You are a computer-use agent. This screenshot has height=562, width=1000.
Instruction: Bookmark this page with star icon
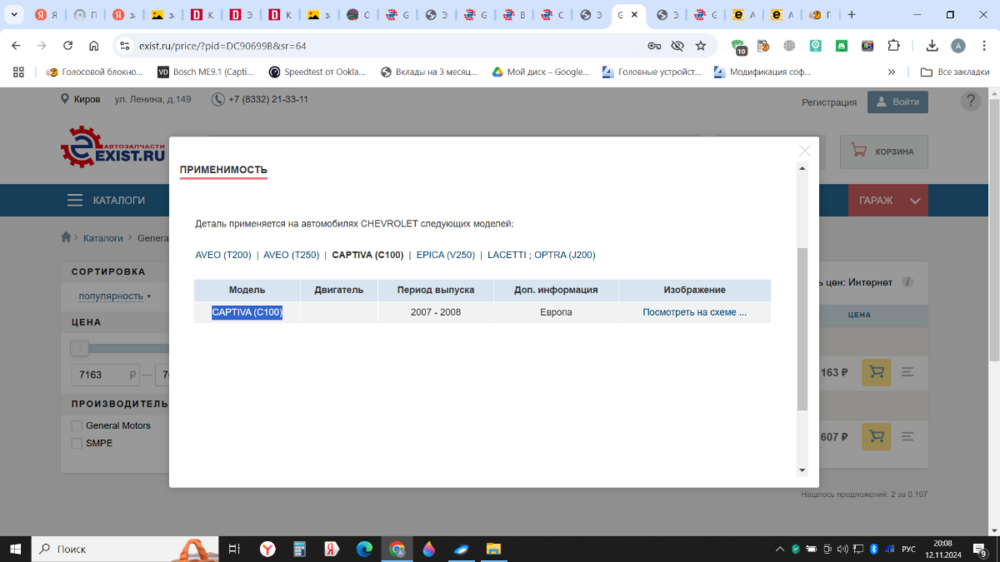tap(700, 45)
